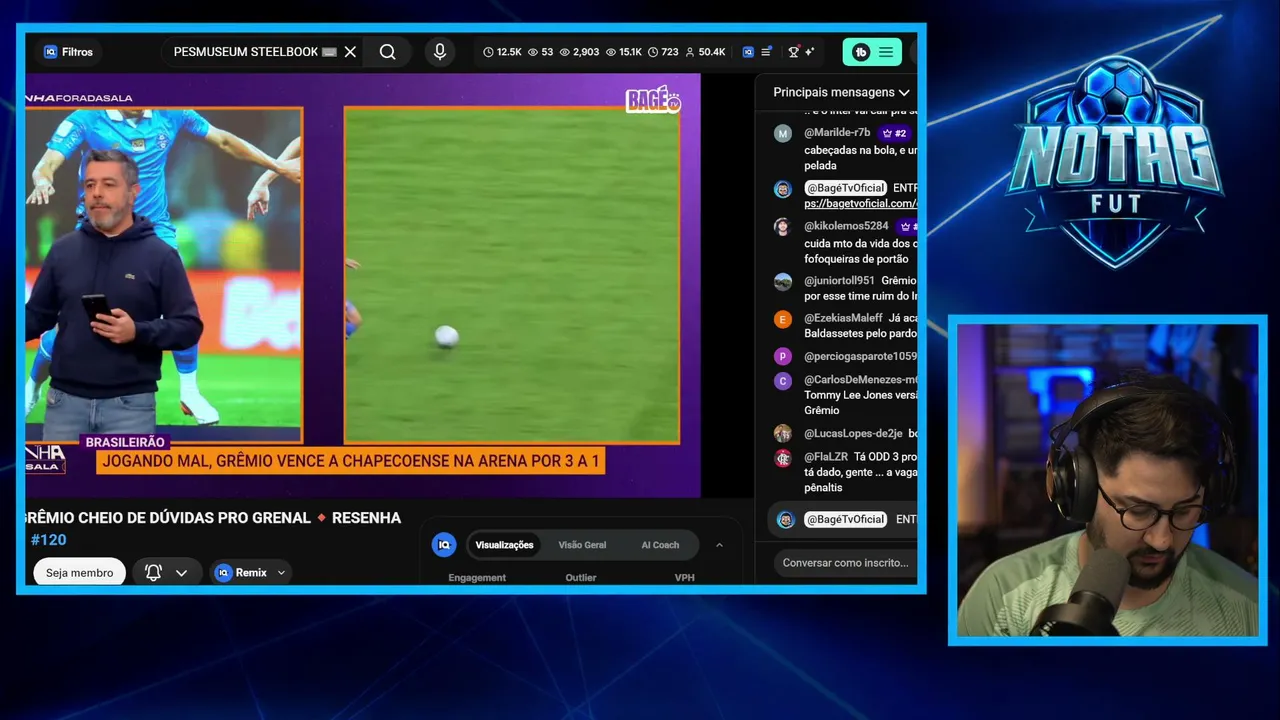Expand the Remix dropdown chevron
Viewport: 1280px width, 720px height.
281,573
